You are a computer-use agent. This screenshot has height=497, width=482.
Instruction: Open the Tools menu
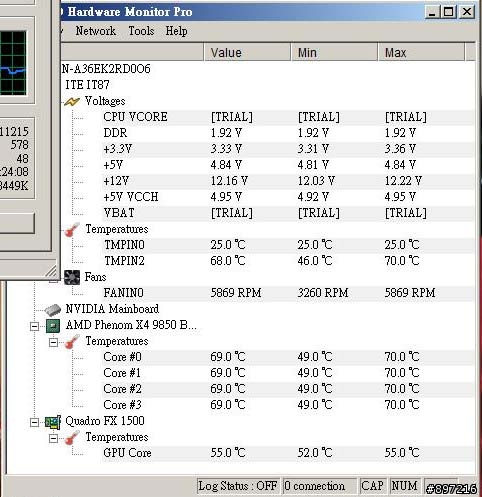141,31
